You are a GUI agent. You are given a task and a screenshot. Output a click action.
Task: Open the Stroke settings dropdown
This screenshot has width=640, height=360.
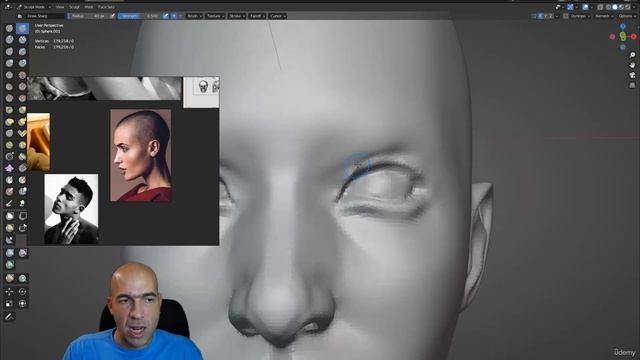[x=237, y=16]
